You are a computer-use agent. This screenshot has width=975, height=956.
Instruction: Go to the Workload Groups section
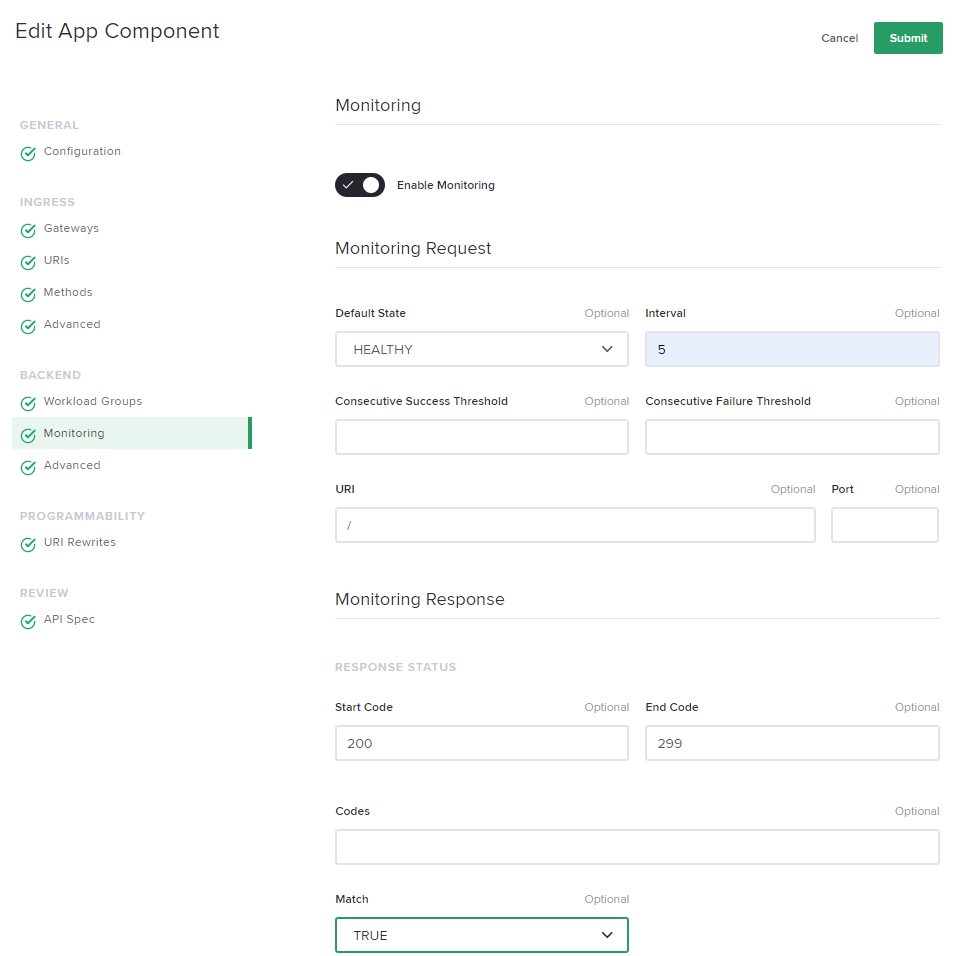coord(92,402)
